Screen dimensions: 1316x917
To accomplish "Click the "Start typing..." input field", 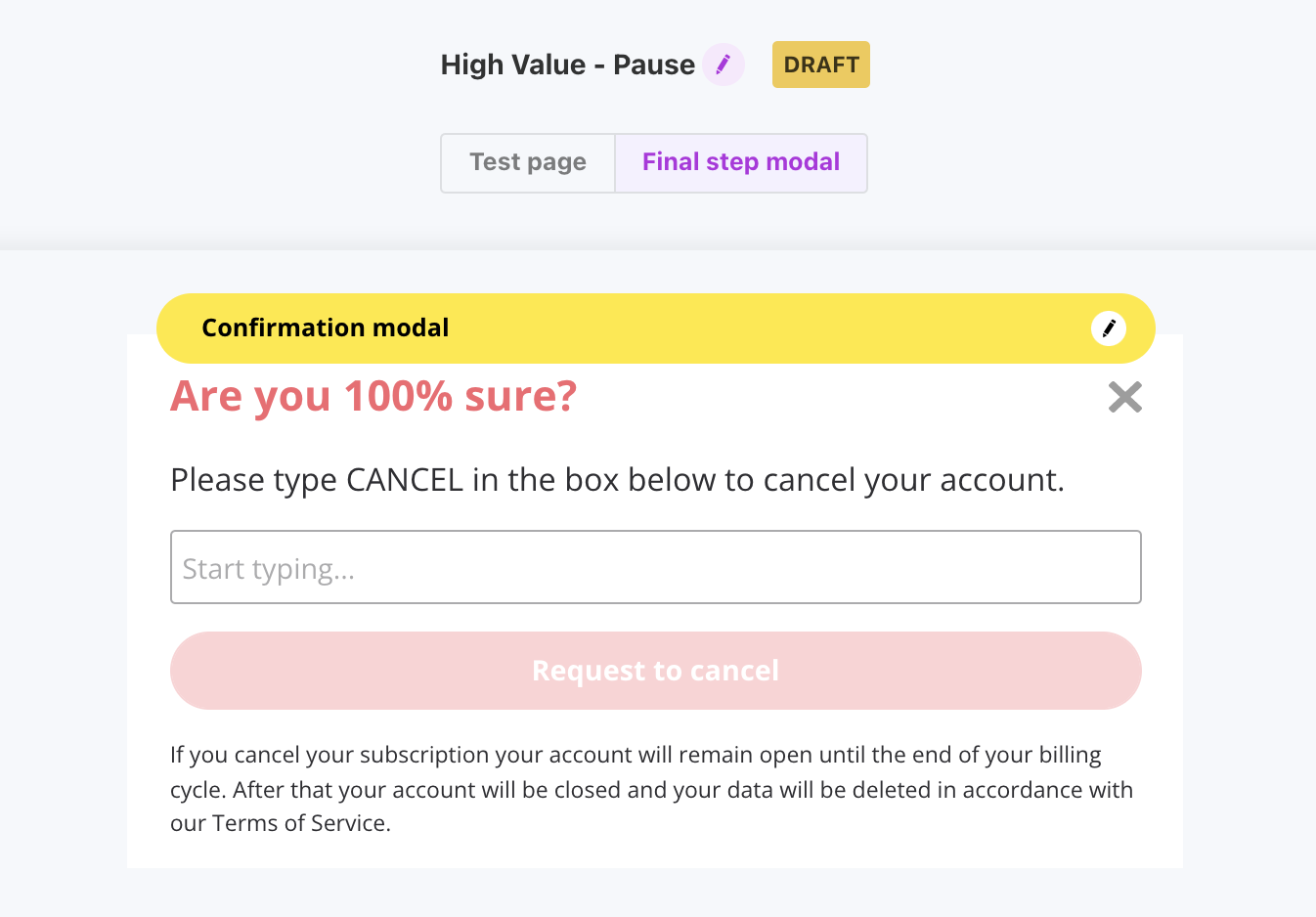I will click(655, 568).
